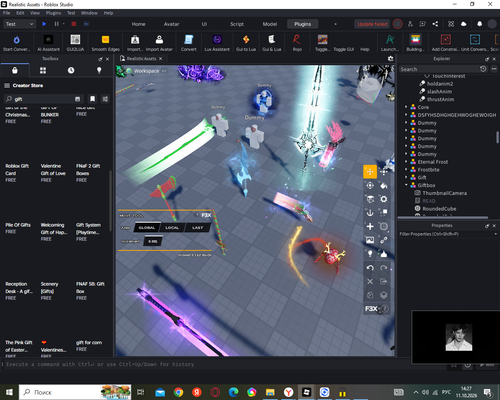Viewport: 500px width, 400px height.
Task: Select the F3X New Part tool
Action: point(370,226)
